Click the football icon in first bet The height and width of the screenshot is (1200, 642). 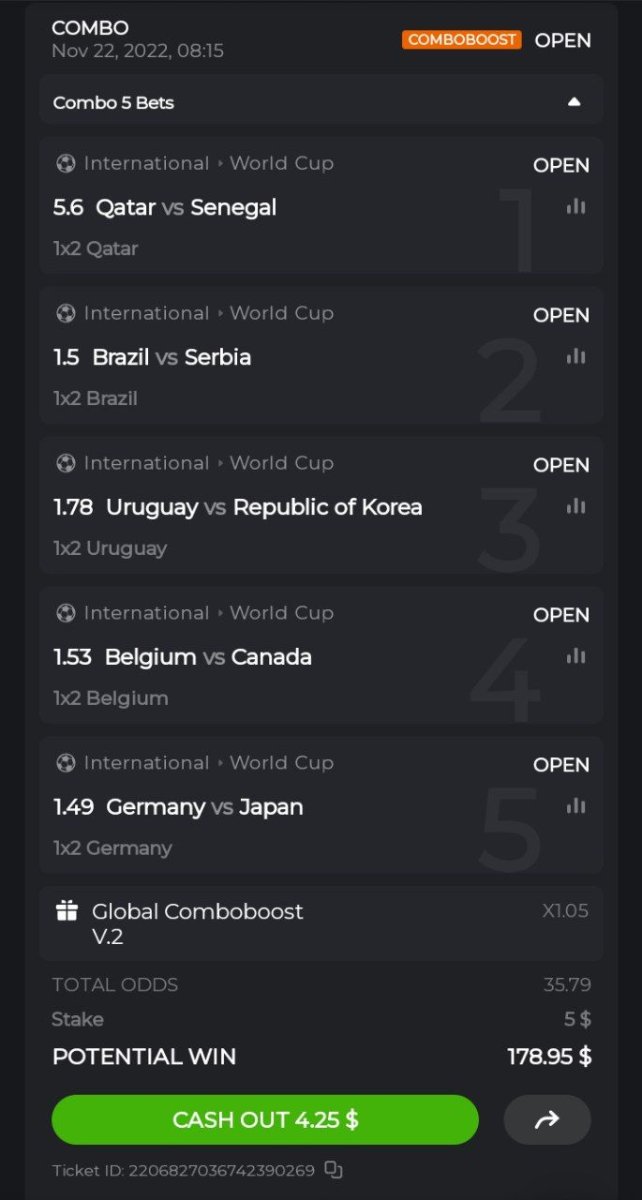tap(66, 164)
